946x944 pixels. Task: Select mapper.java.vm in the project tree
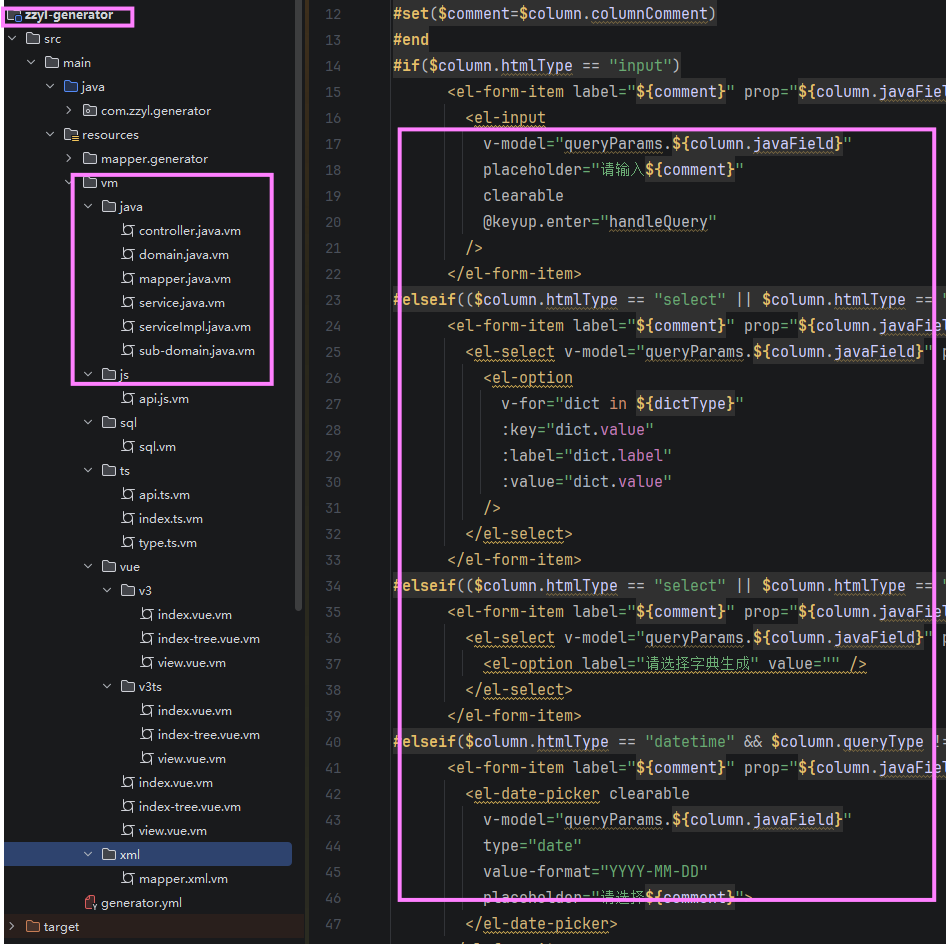pos(185,279)
